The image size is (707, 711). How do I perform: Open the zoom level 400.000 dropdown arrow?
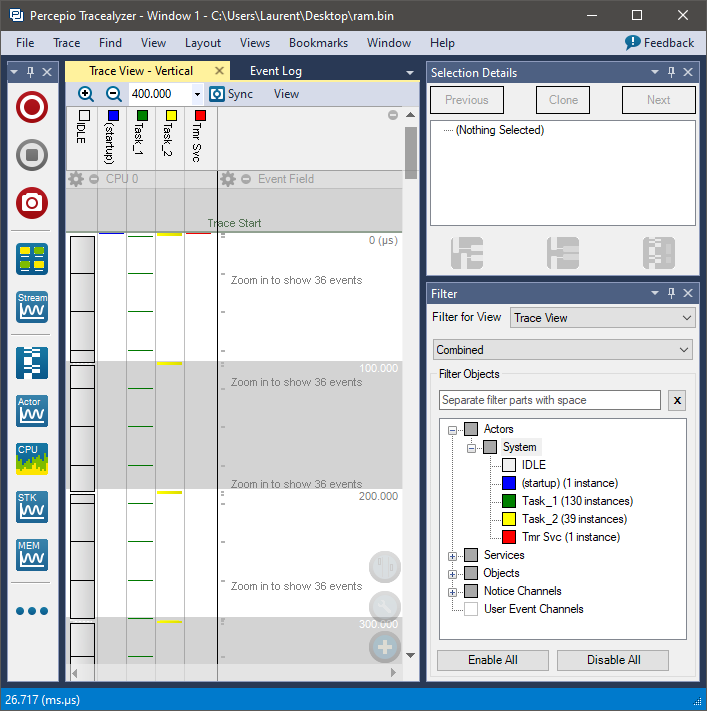(197, 94)
